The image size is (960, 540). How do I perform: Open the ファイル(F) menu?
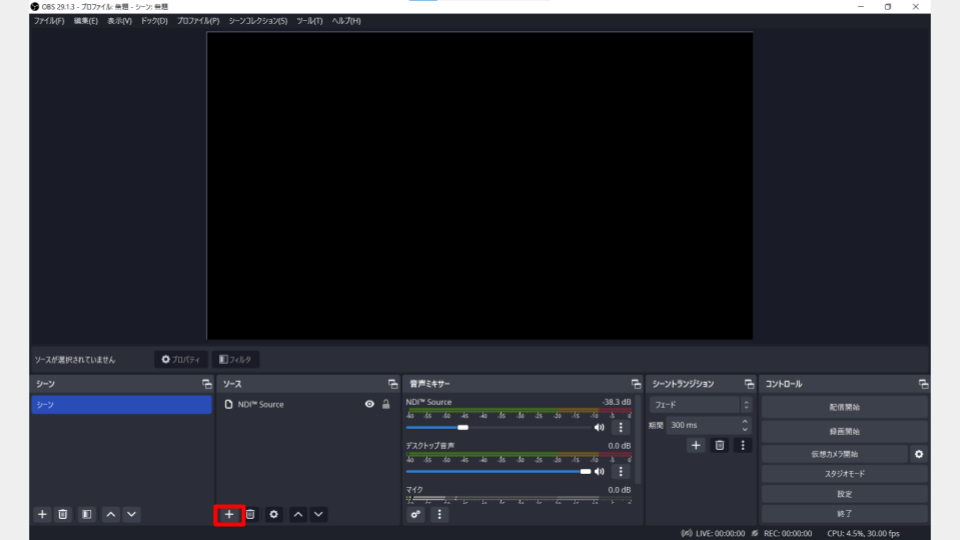pos(49,21)
